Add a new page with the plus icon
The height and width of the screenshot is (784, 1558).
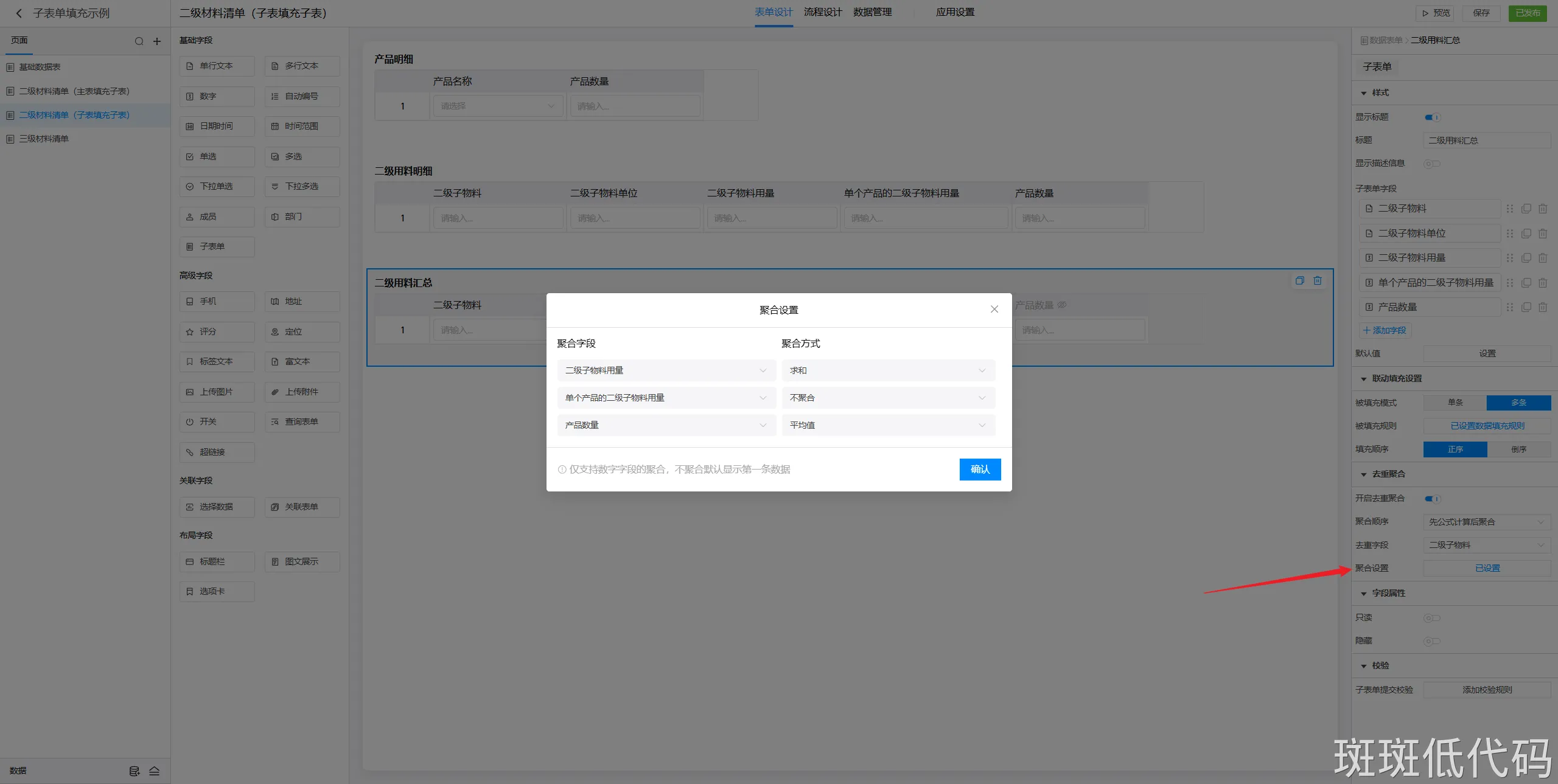pos(156,41)
